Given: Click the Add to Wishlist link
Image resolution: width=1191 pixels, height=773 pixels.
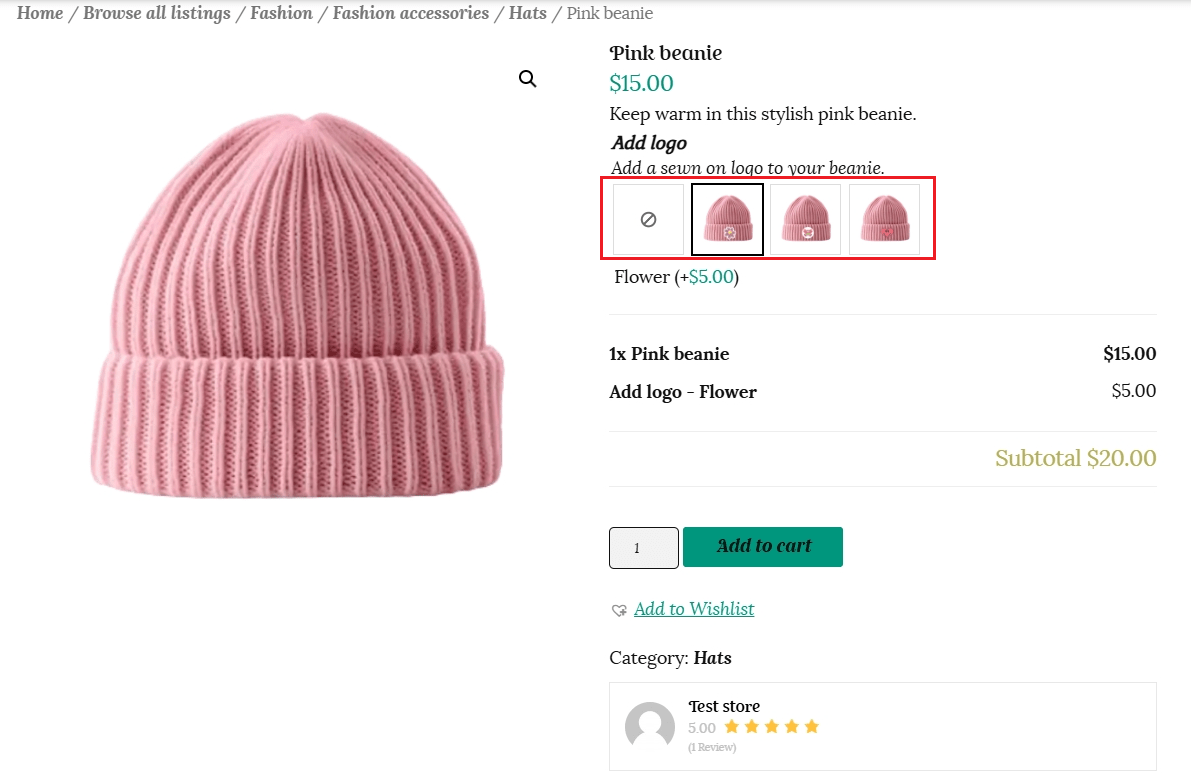Looking at the screenshot, I should pyautogui.click(x=694, y=609).
